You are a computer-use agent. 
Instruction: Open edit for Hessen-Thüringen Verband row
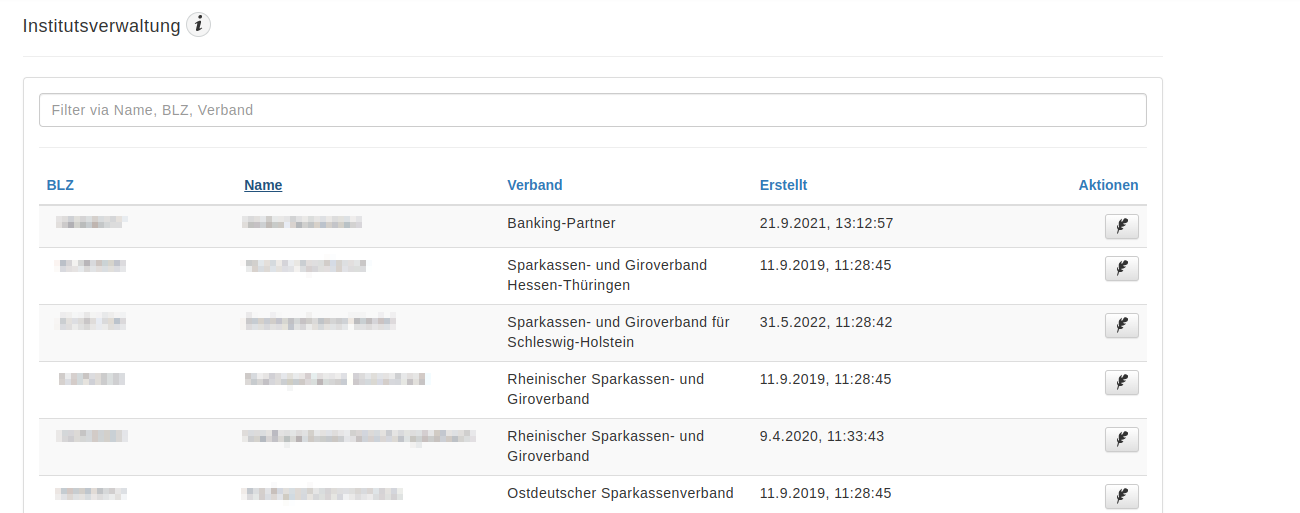1121,269
